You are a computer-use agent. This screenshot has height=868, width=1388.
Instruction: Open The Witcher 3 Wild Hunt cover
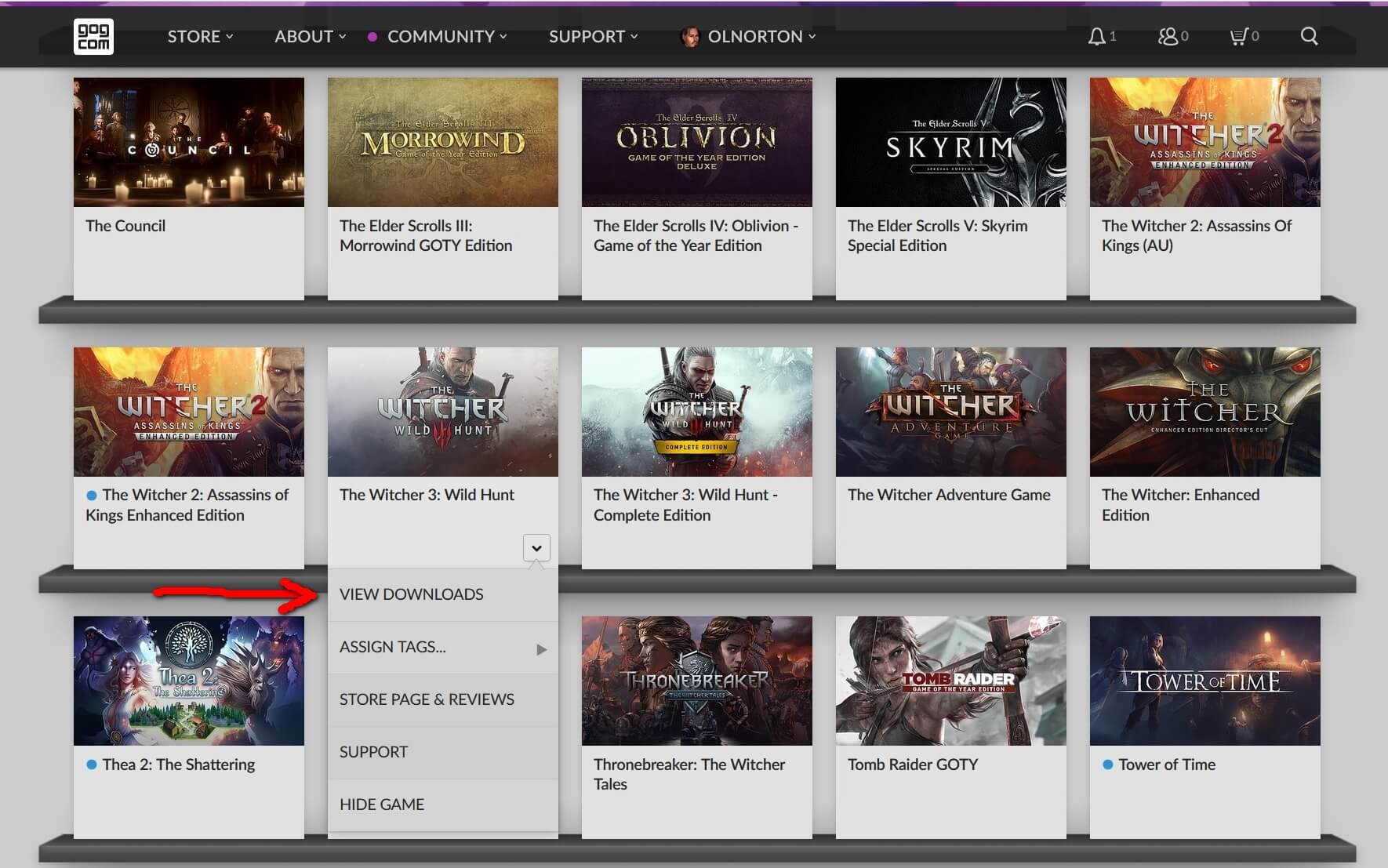pos(443,412)
